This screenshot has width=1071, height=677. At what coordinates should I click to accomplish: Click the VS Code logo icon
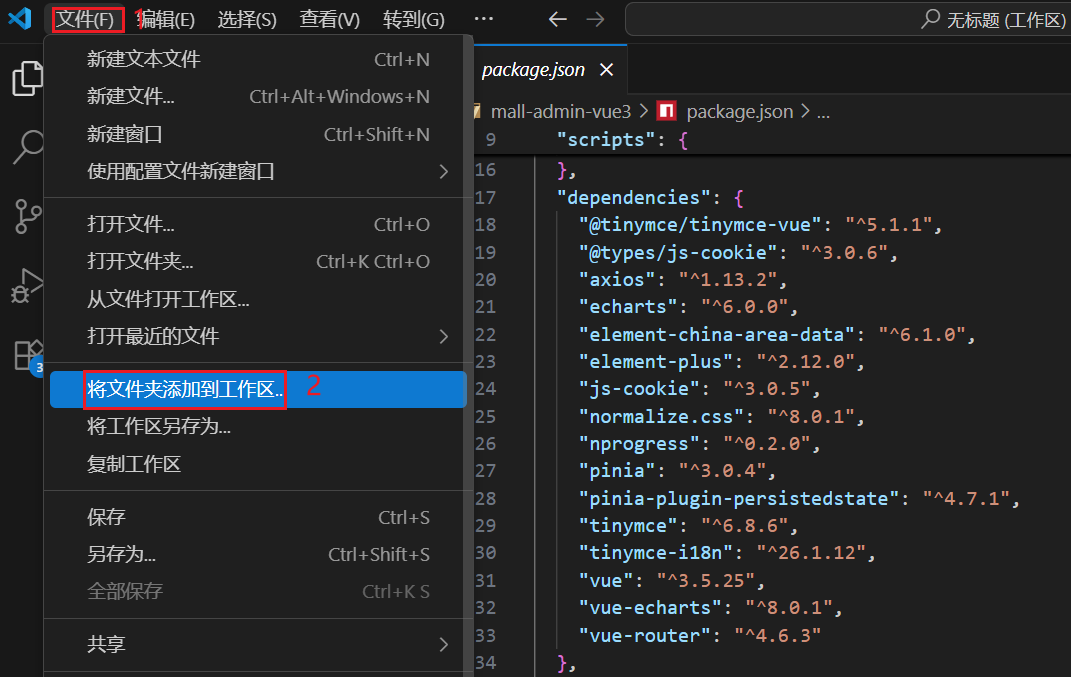click(20, 19)
